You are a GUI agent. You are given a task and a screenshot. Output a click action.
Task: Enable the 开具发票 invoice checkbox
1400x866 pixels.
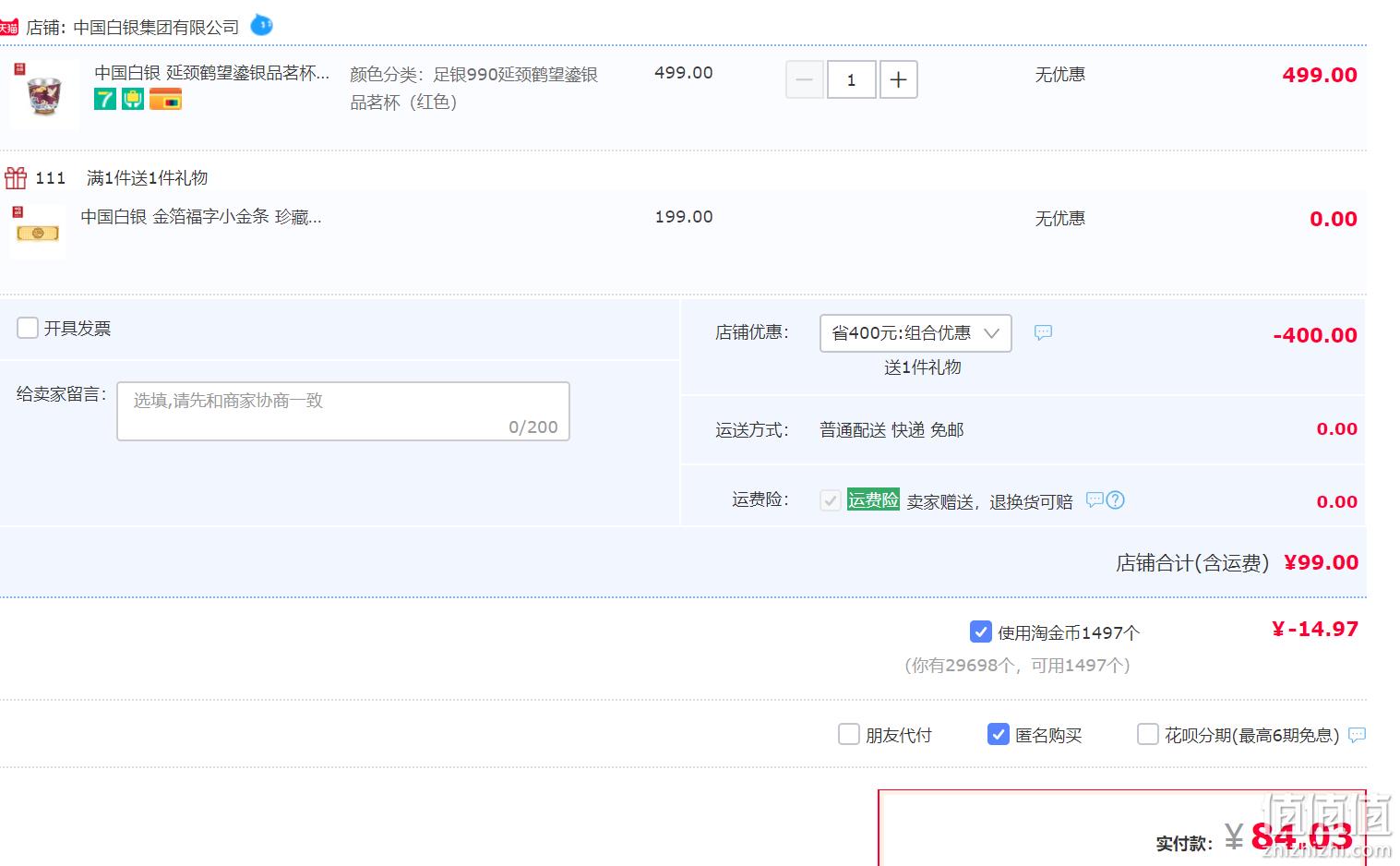pyautogui.click(x=28, y=328)
